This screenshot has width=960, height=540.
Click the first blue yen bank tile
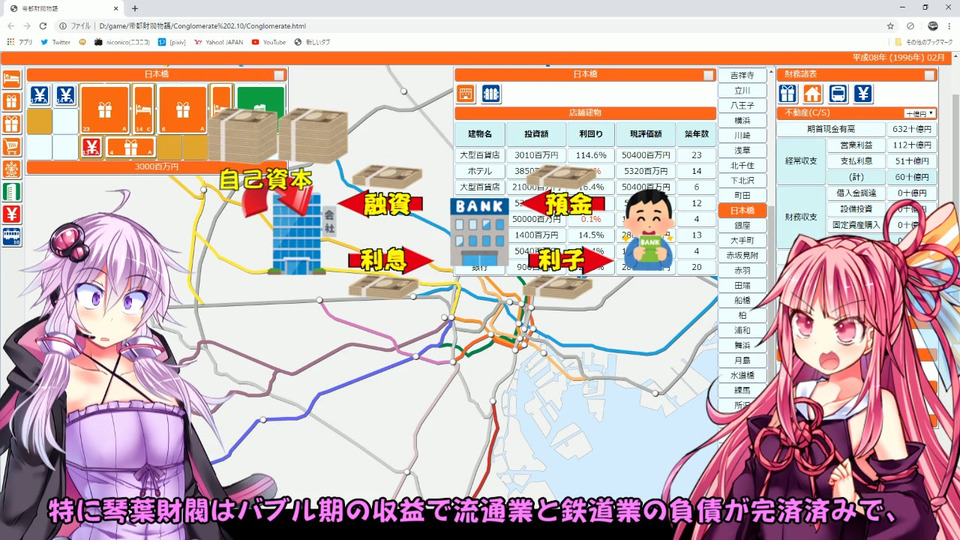click(40, 96)
